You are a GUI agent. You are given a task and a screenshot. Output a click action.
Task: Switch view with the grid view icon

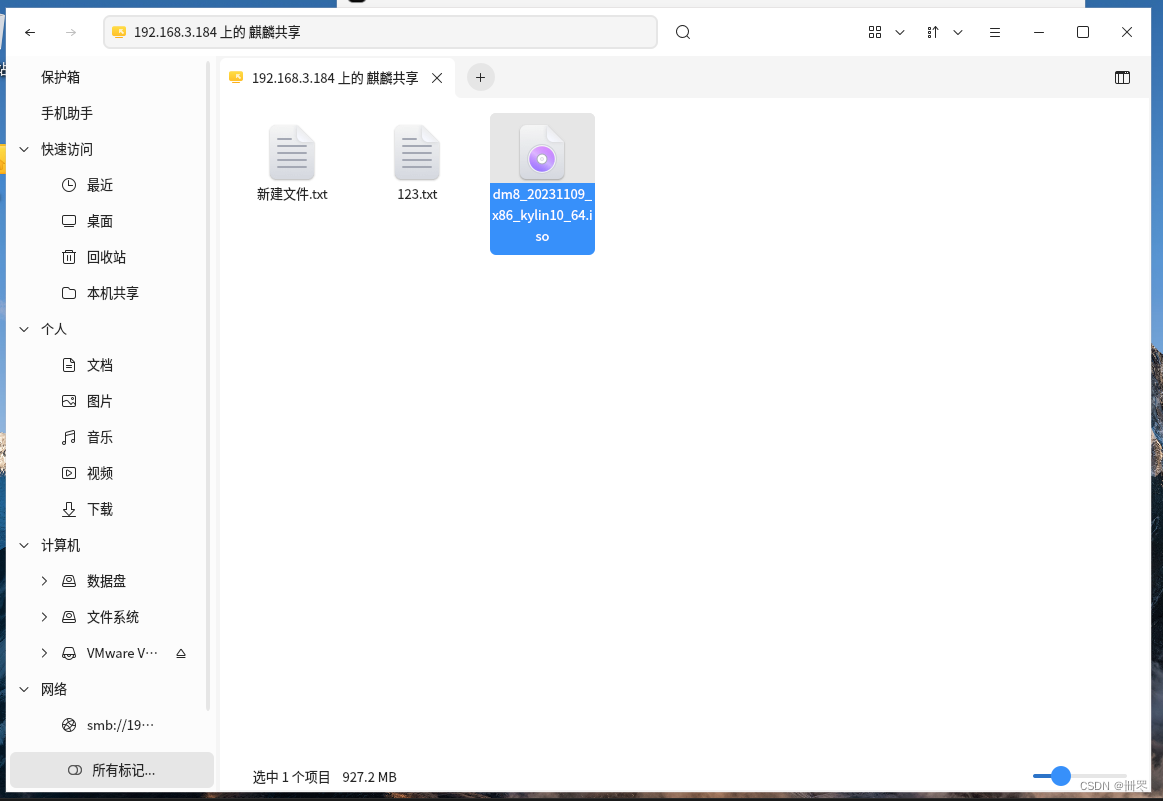click(x=874, y=32)
